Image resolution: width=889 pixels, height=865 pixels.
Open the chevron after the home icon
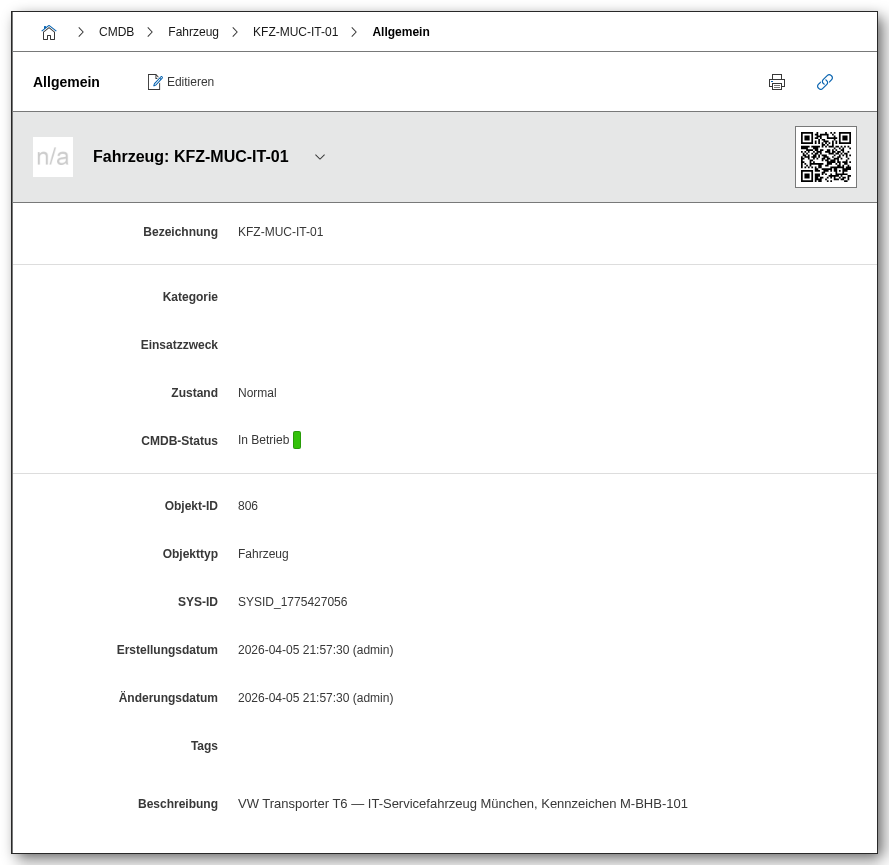[81, 32]
